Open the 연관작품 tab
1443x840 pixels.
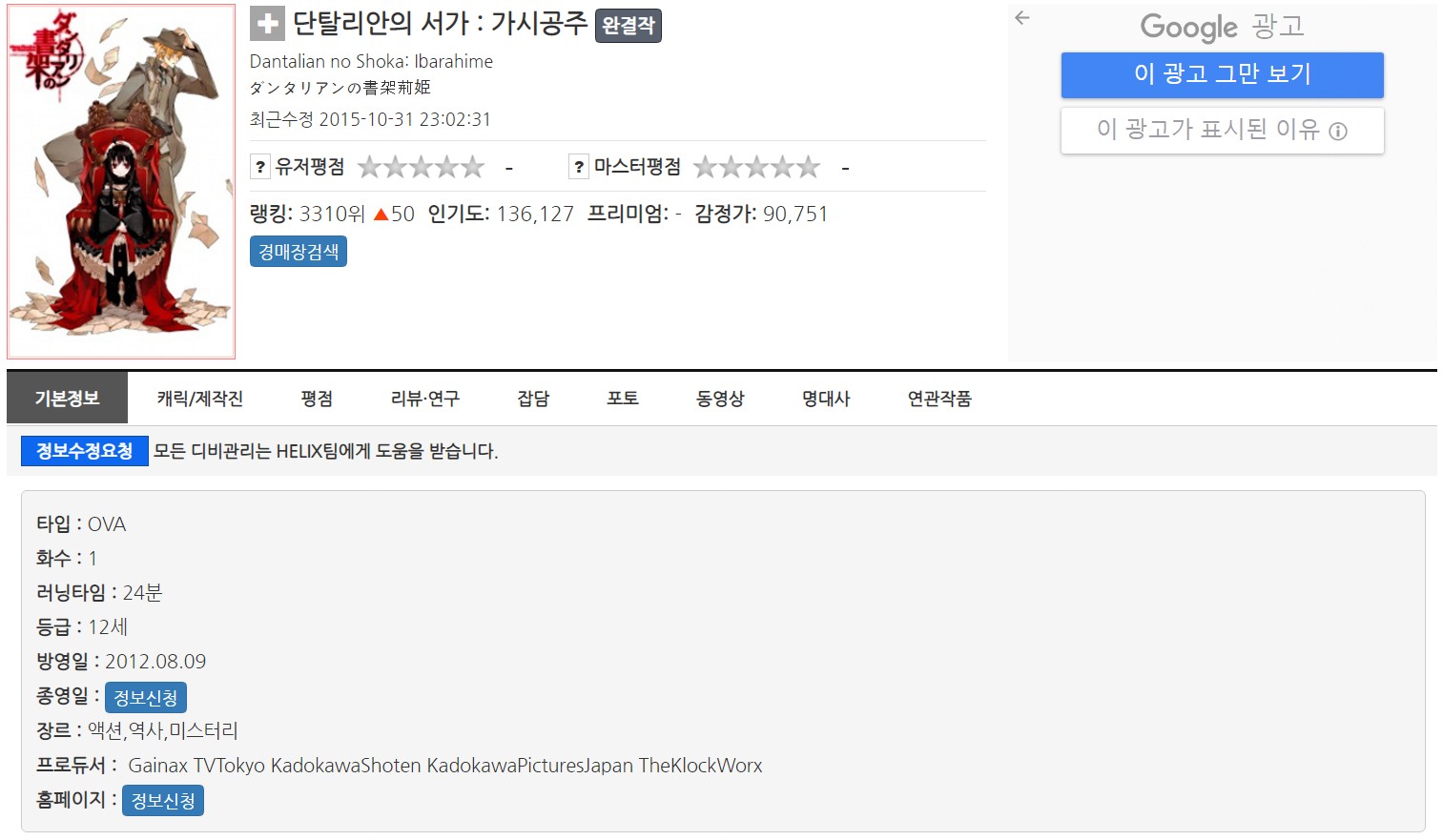(939, 399)
